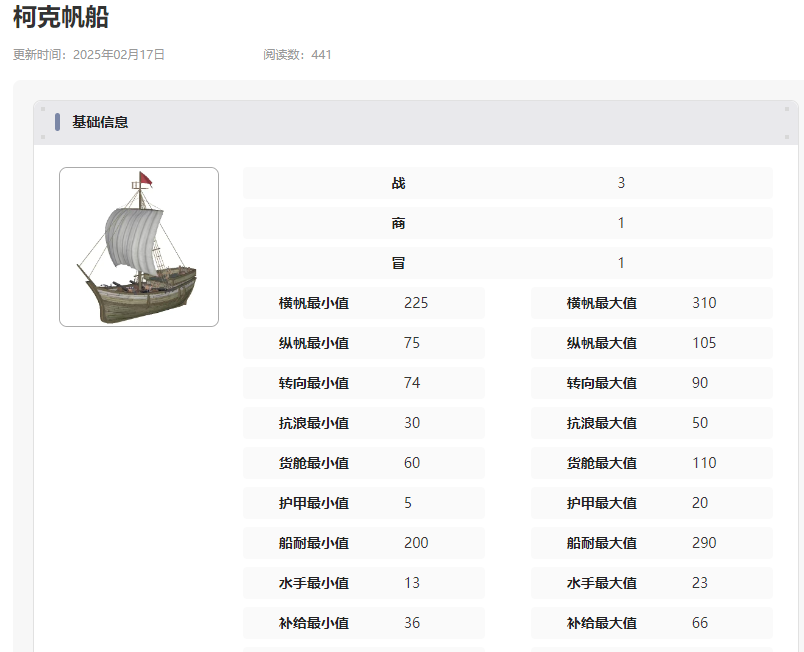Click the value 30 for 抗浪最小值
804x652 pixels.
point(412,423)
